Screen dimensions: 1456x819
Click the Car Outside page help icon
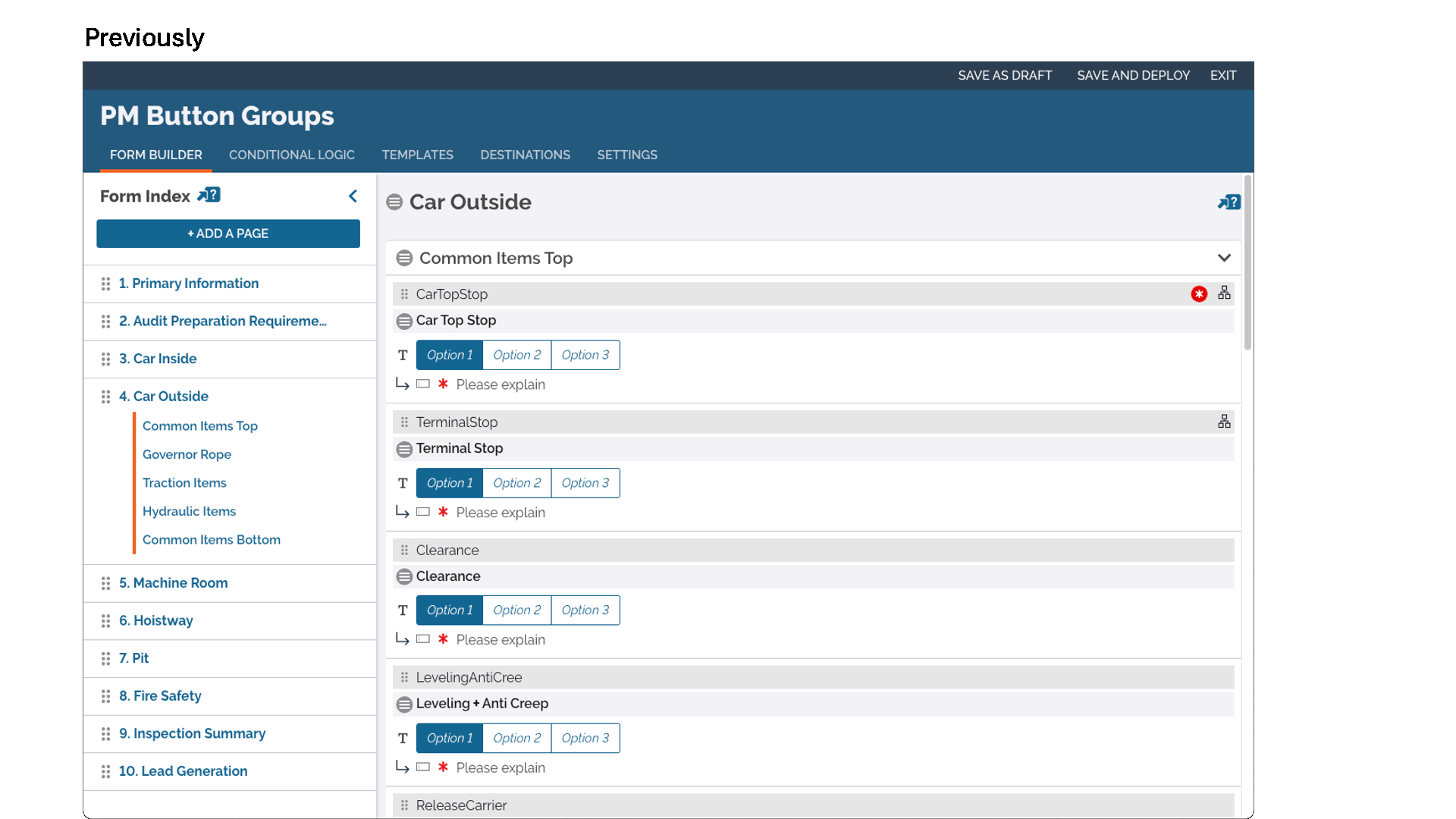point(1228,202)
